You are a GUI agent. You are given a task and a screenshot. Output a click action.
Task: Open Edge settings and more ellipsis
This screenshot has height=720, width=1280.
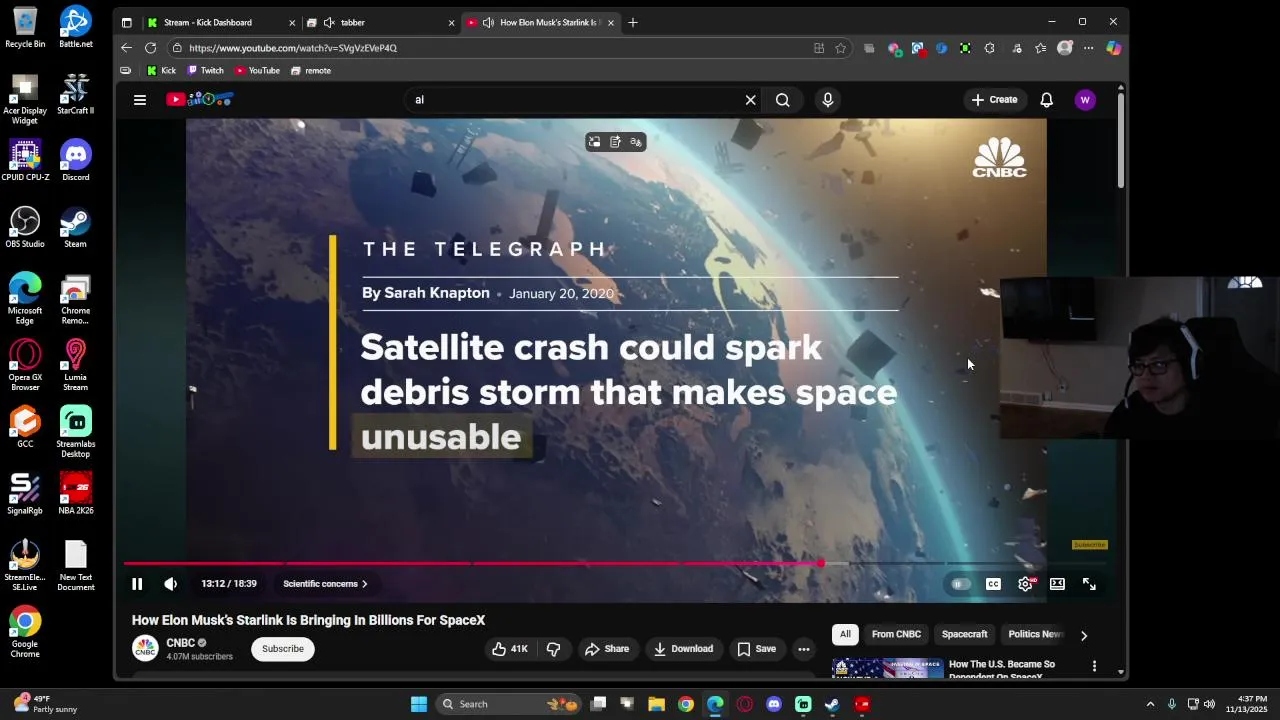point(1089,48)
